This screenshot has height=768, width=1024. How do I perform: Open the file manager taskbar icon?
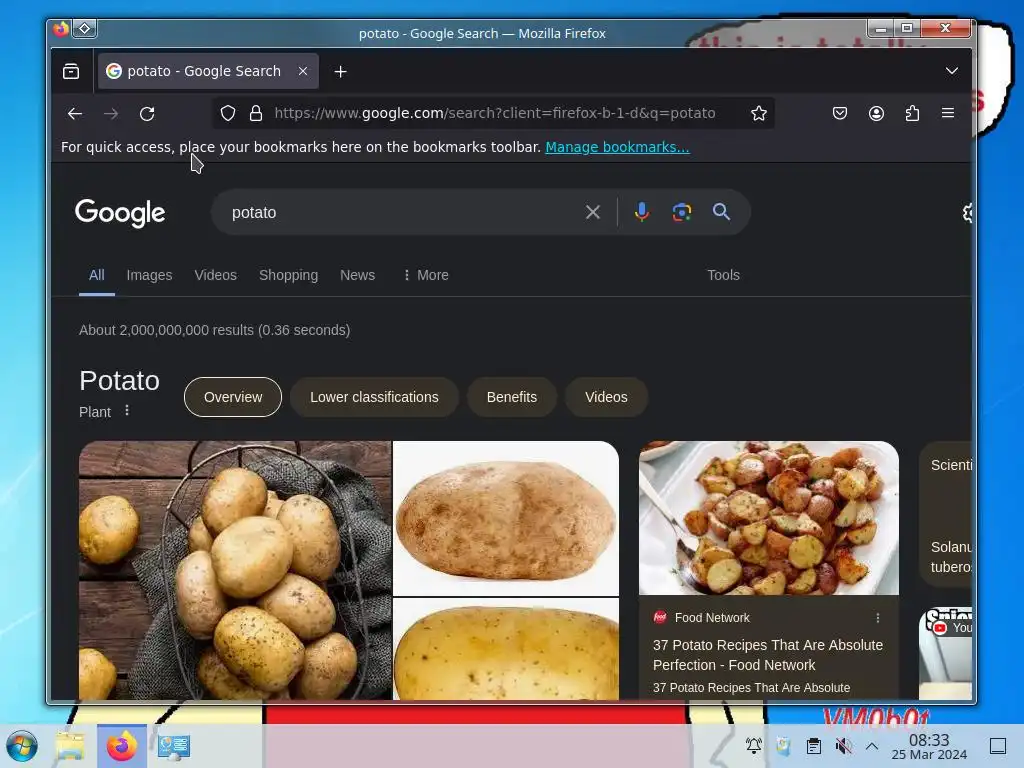[x=70, y=746]
